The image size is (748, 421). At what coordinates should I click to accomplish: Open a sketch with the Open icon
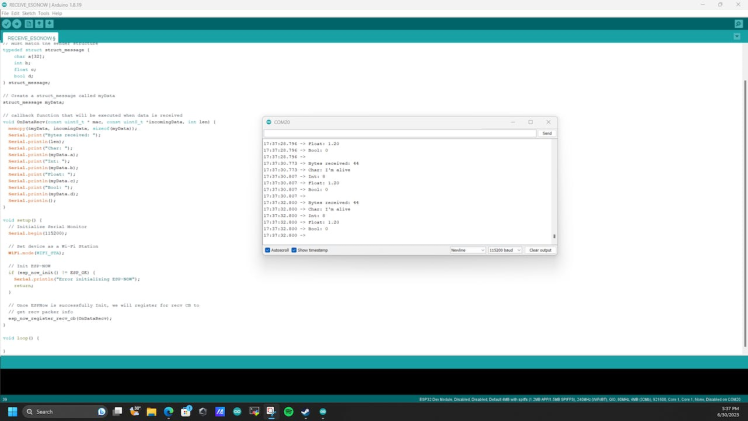tap(39, 24)
